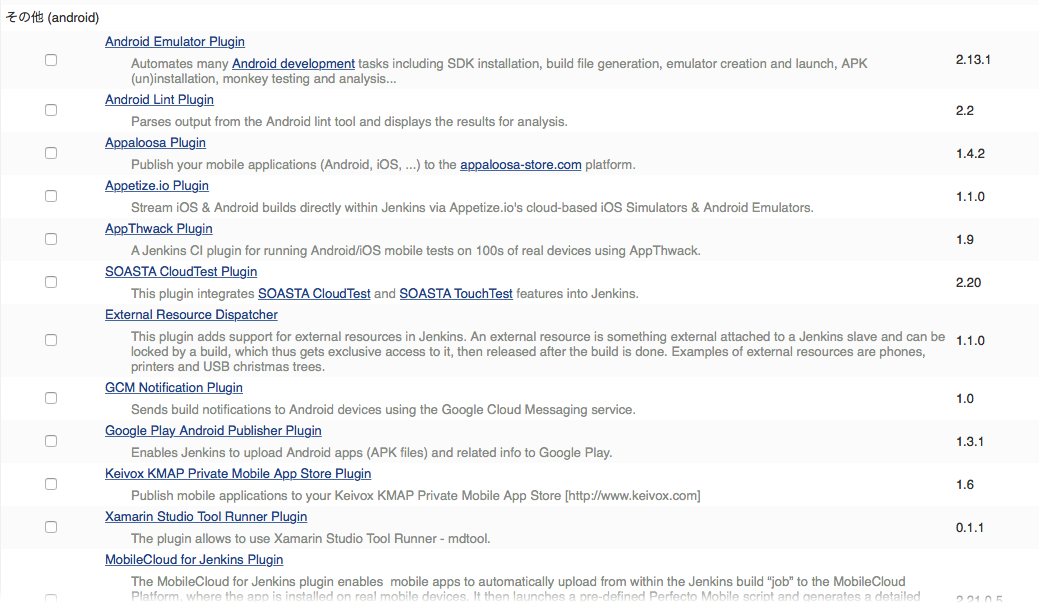
Task: Follow the GCM Notification Plugin link
Action: pyautogui.click(x=174, y=388)
